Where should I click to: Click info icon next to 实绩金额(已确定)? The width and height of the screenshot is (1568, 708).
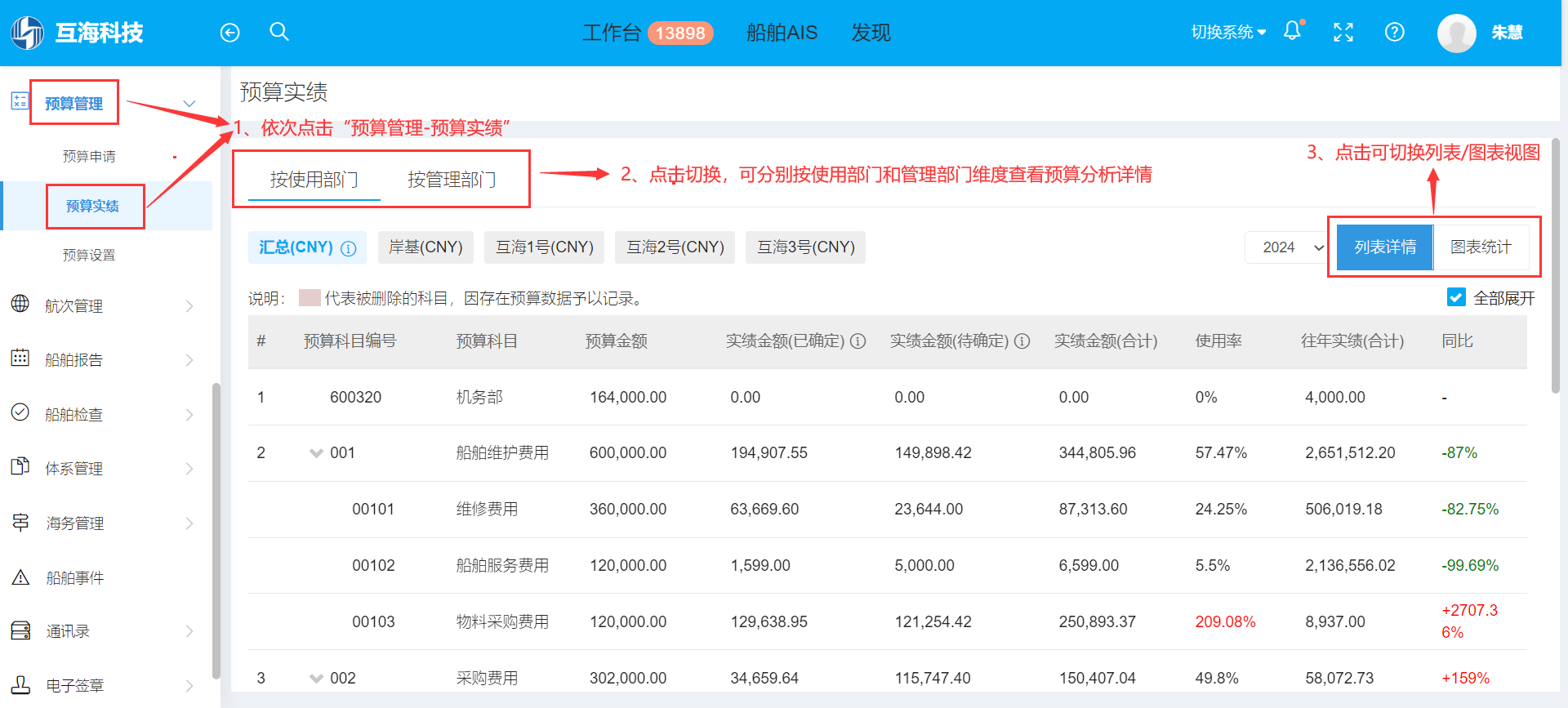tap(858, 341)
